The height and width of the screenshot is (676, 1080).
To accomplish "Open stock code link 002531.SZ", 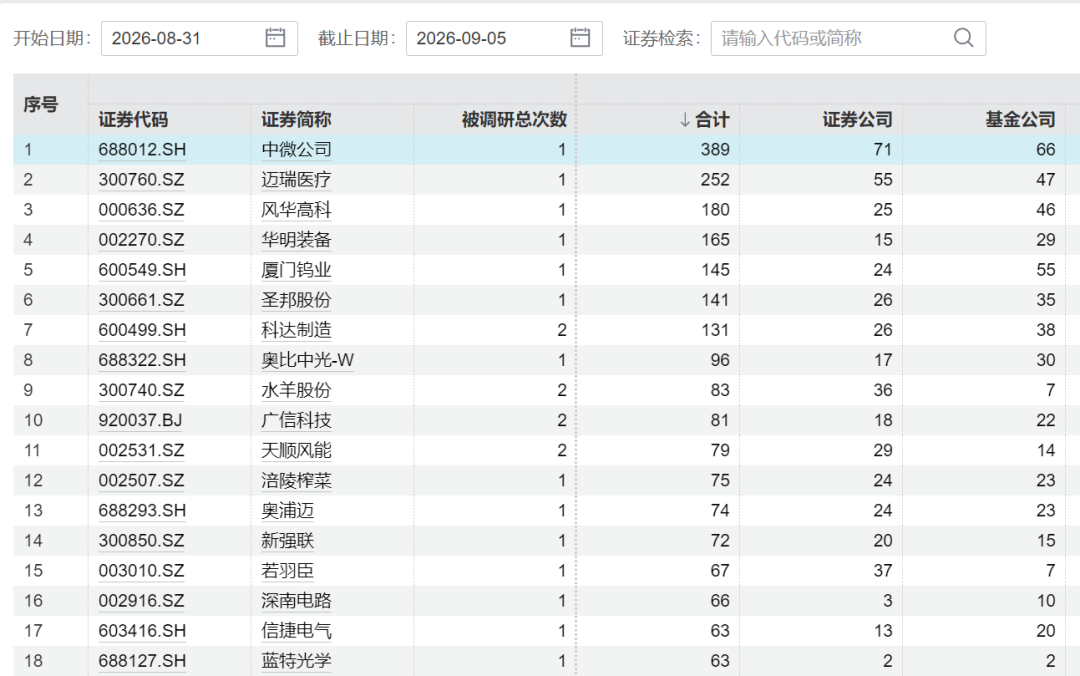I will coord(141,451).
